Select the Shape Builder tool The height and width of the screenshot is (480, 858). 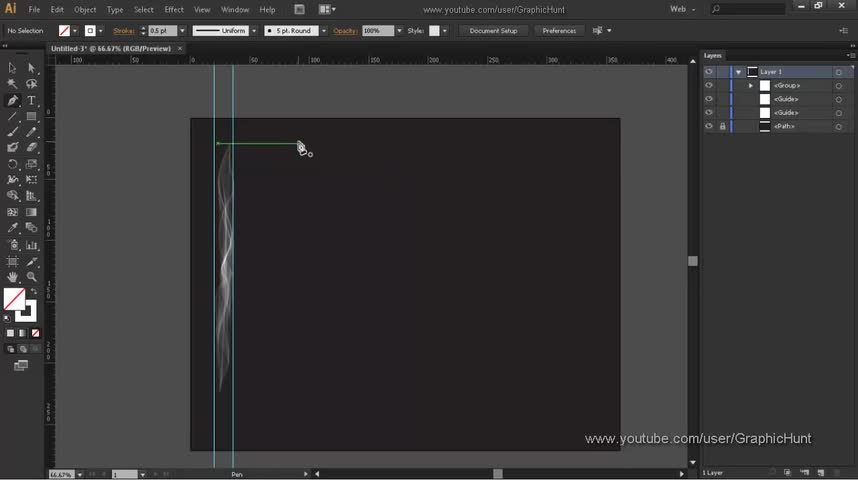tap(12, 195)
